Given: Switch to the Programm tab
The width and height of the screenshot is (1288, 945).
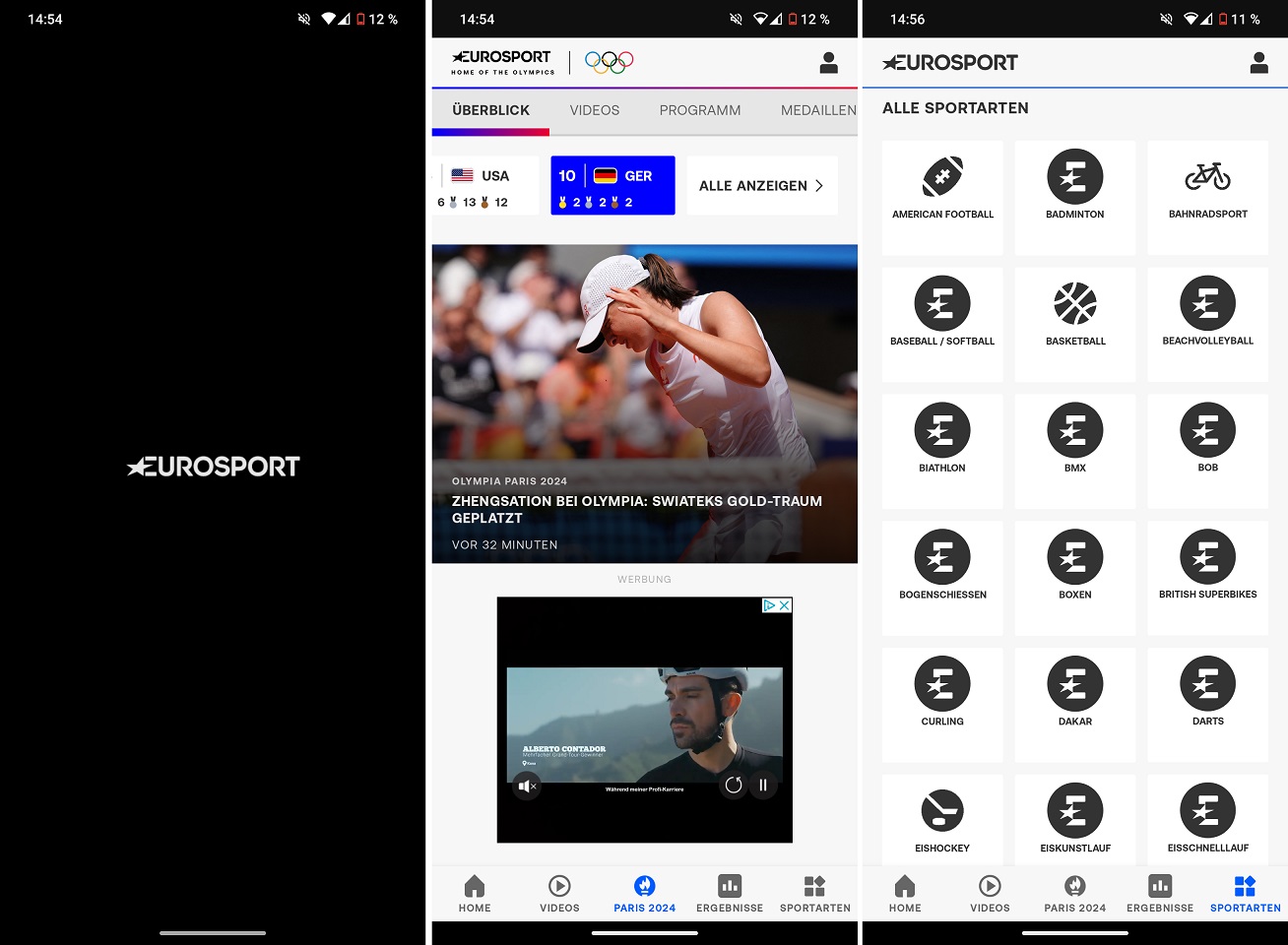Looking at the screenshot, I should coord(700,110).
